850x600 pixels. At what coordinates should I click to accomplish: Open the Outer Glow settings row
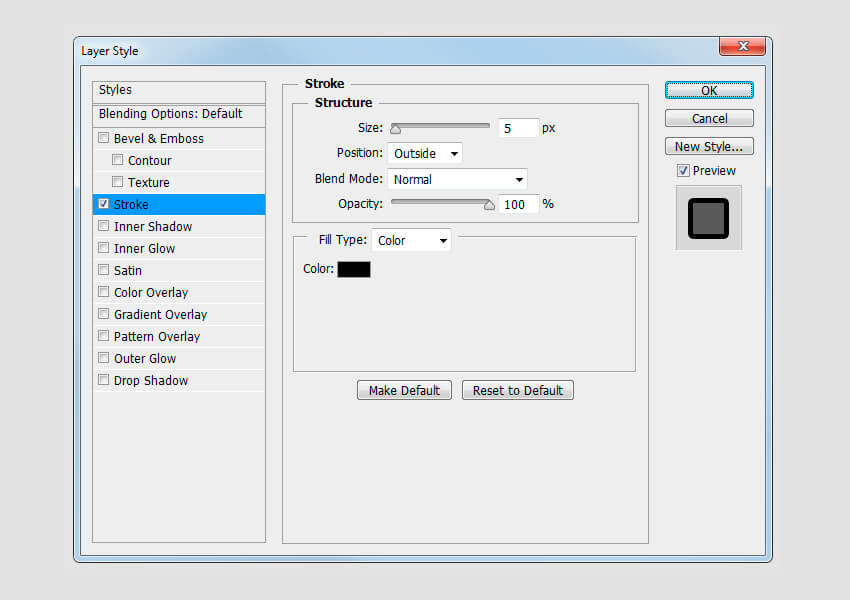coord(179,358)
